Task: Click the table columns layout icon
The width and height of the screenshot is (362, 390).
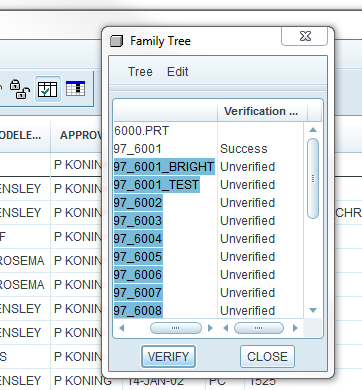Action: [75, 89]
